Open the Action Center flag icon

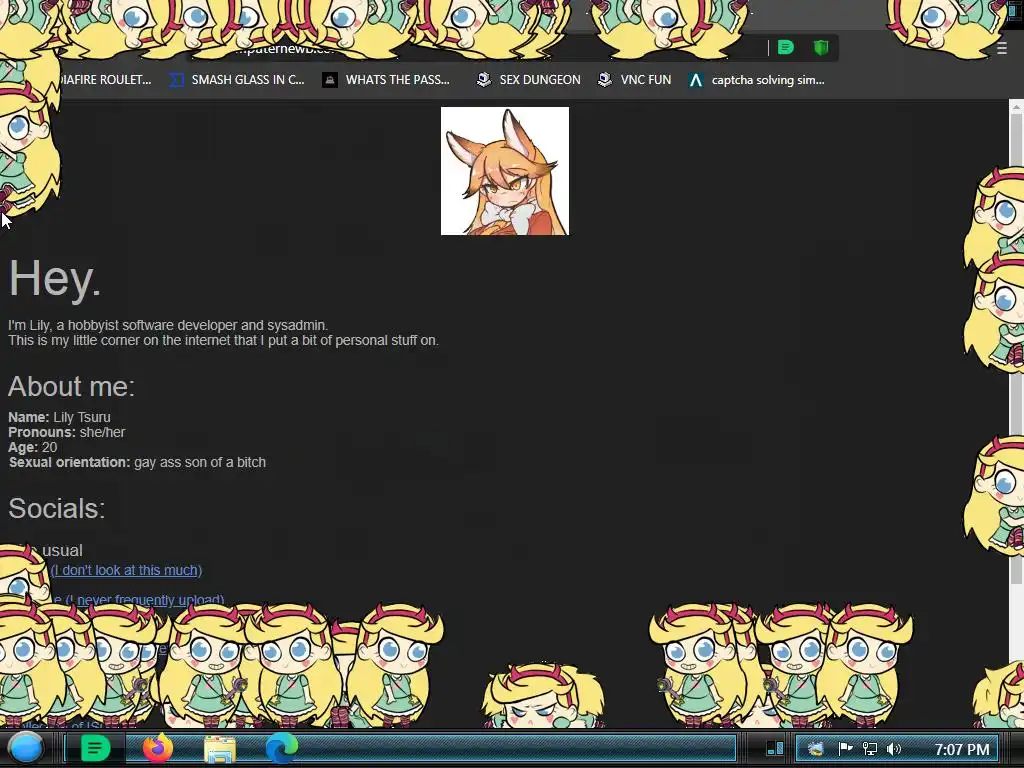pyautogui.click(x=845, y=748)
